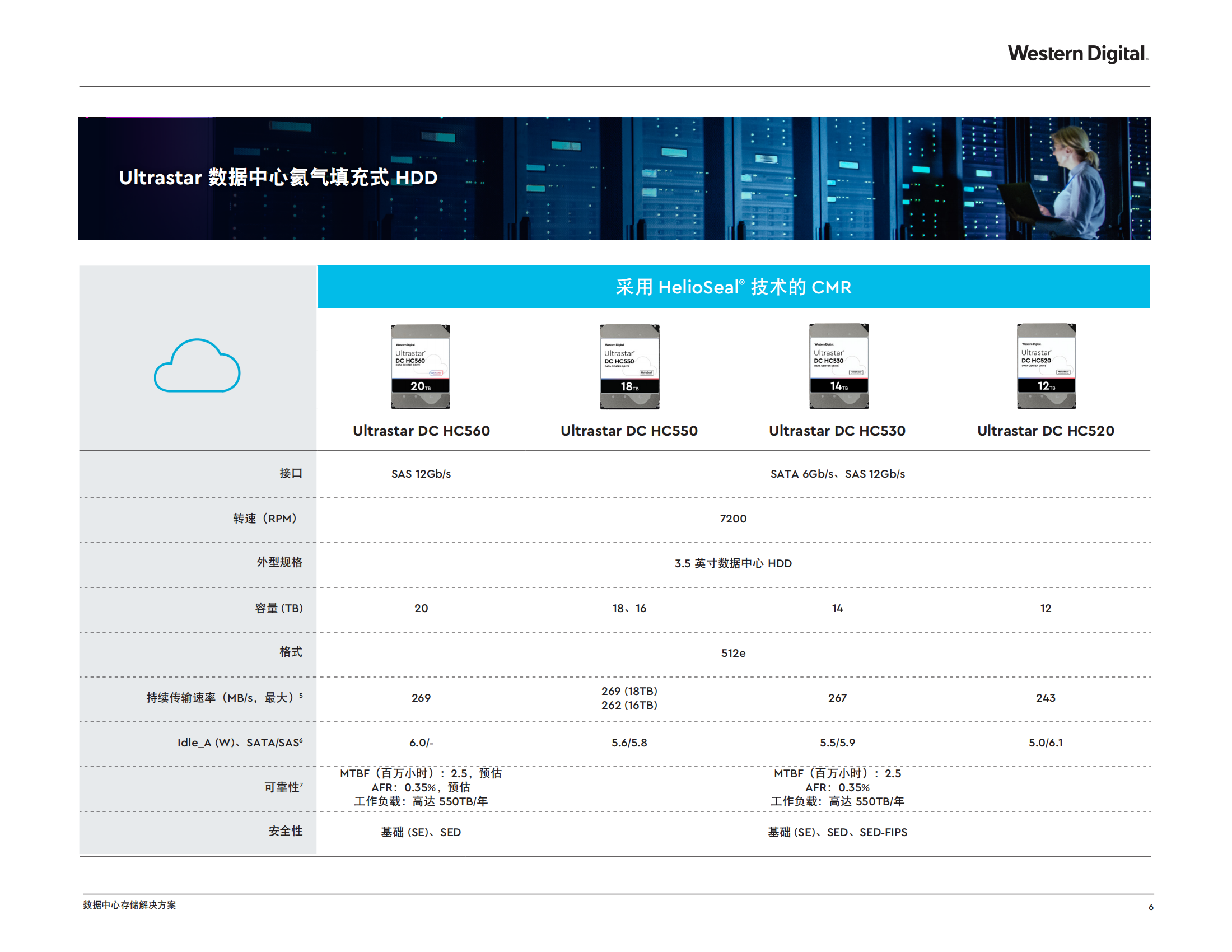
Task: Click 'MTBF (百万小时): 2.5, 预估' for HC560
Action: [421, 773]
